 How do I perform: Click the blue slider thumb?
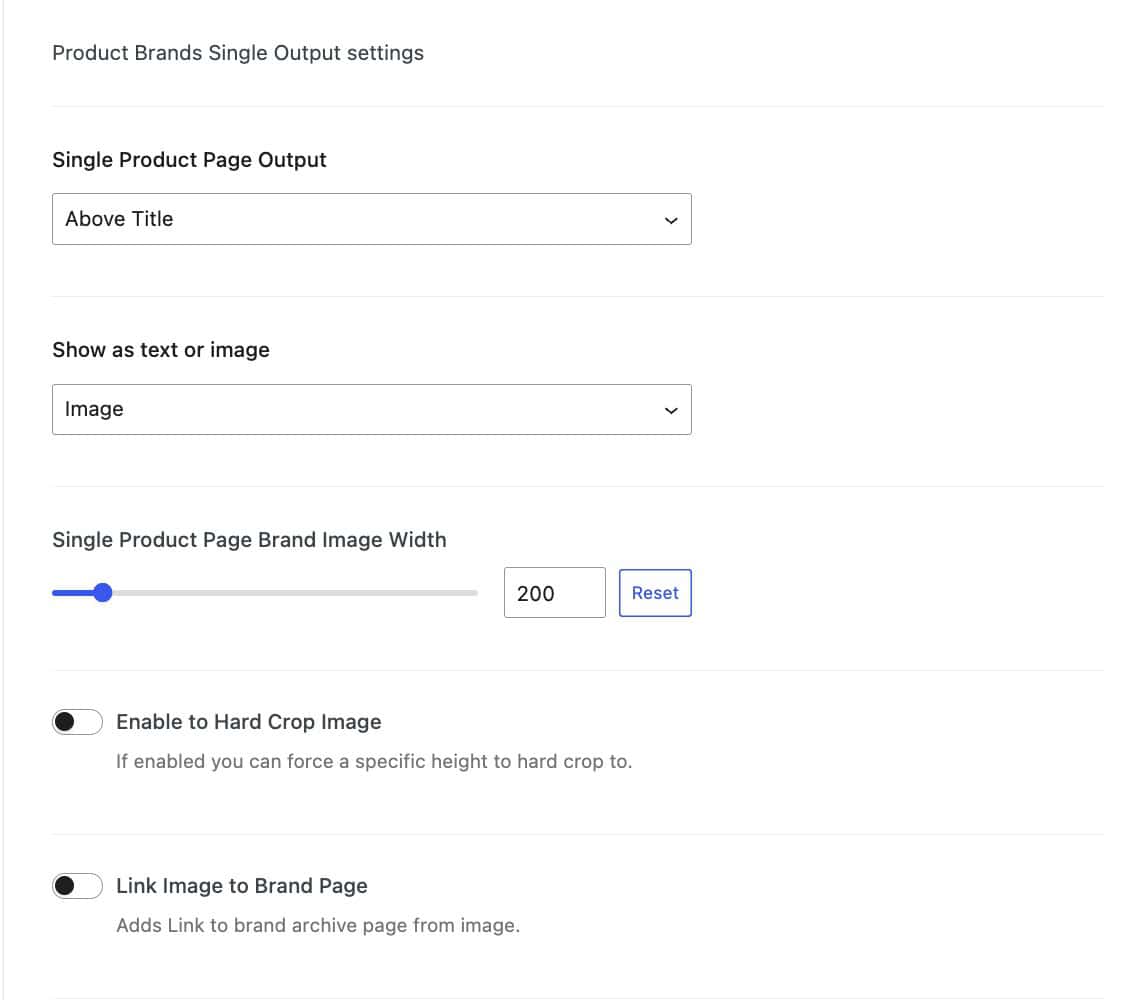point(103,592)
